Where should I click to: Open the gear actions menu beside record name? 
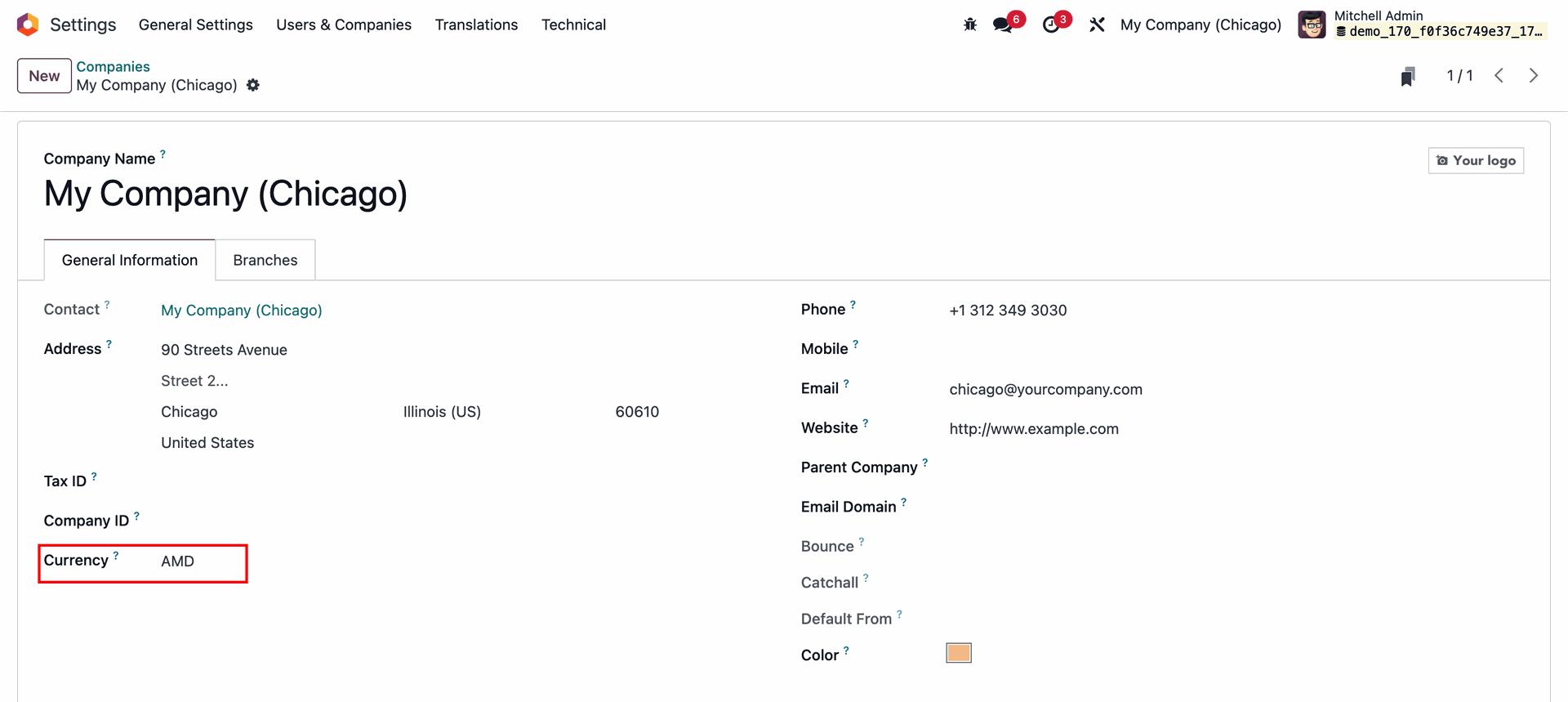pyautogui.click(x=253, y=85)
